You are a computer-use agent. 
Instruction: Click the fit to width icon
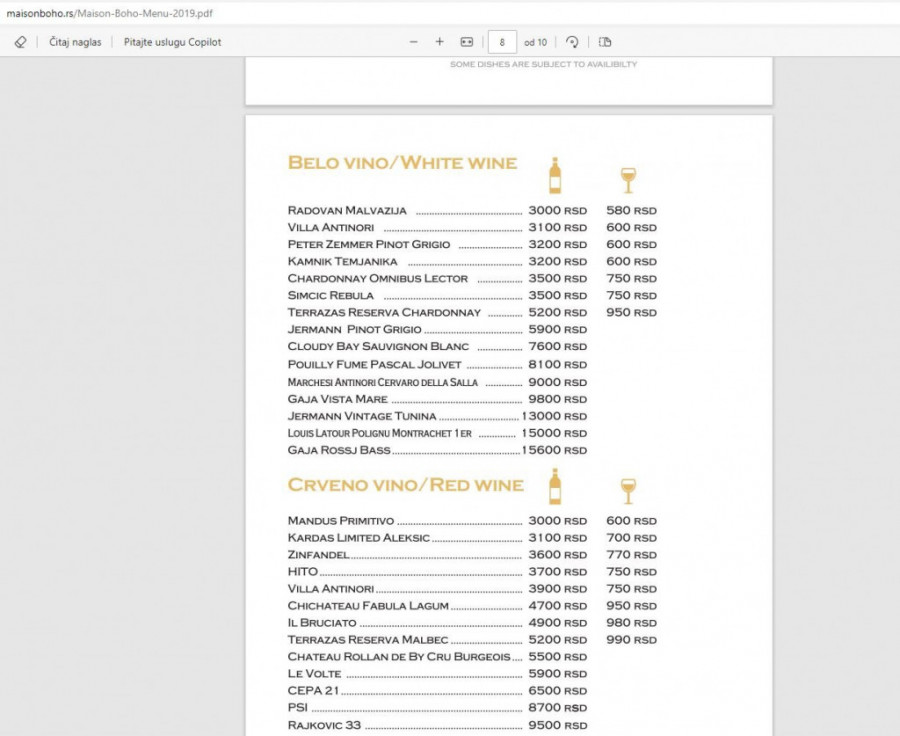tap(466, 42)
